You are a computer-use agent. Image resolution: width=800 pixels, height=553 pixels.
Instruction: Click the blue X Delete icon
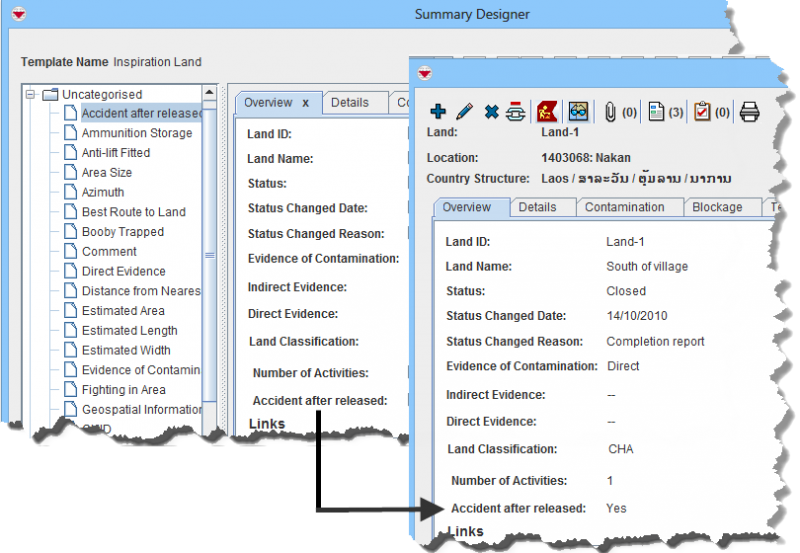coord(491,112)
